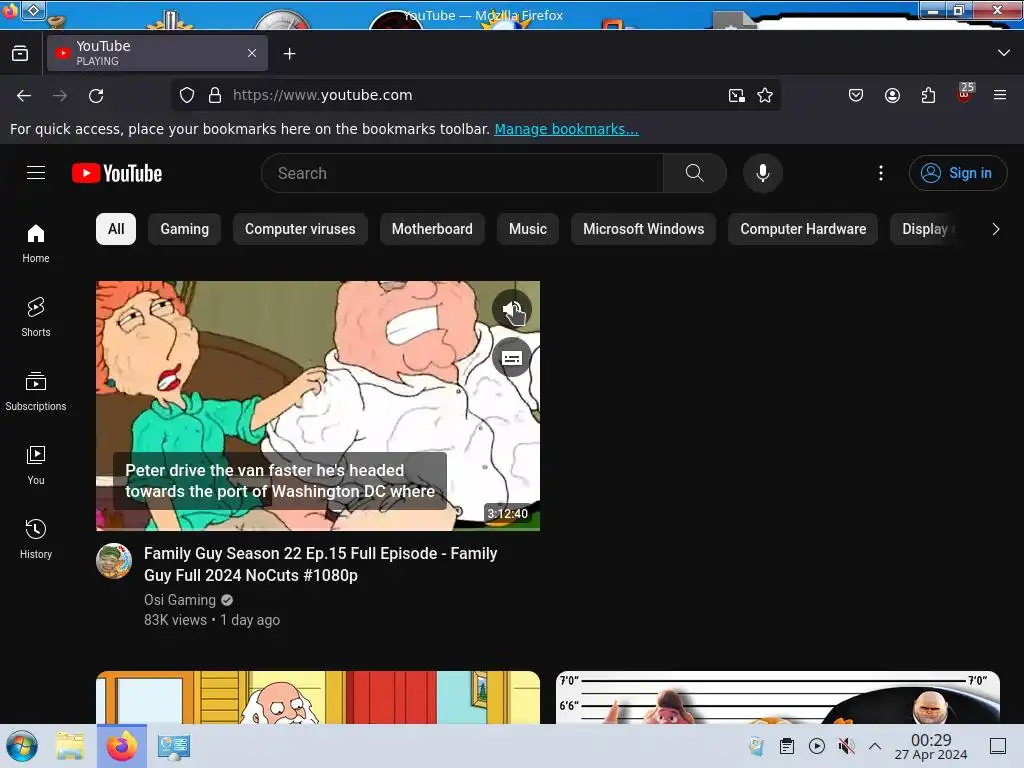Select the Motherboard filter chip

pyautogui.click(x=432, y=229)
